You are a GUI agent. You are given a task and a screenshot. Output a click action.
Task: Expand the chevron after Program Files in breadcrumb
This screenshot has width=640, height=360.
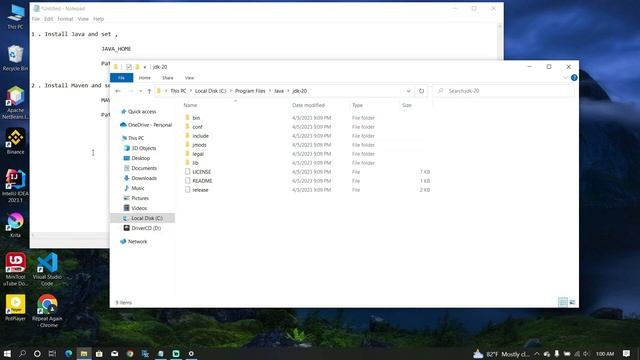click(x=270, y=91)
